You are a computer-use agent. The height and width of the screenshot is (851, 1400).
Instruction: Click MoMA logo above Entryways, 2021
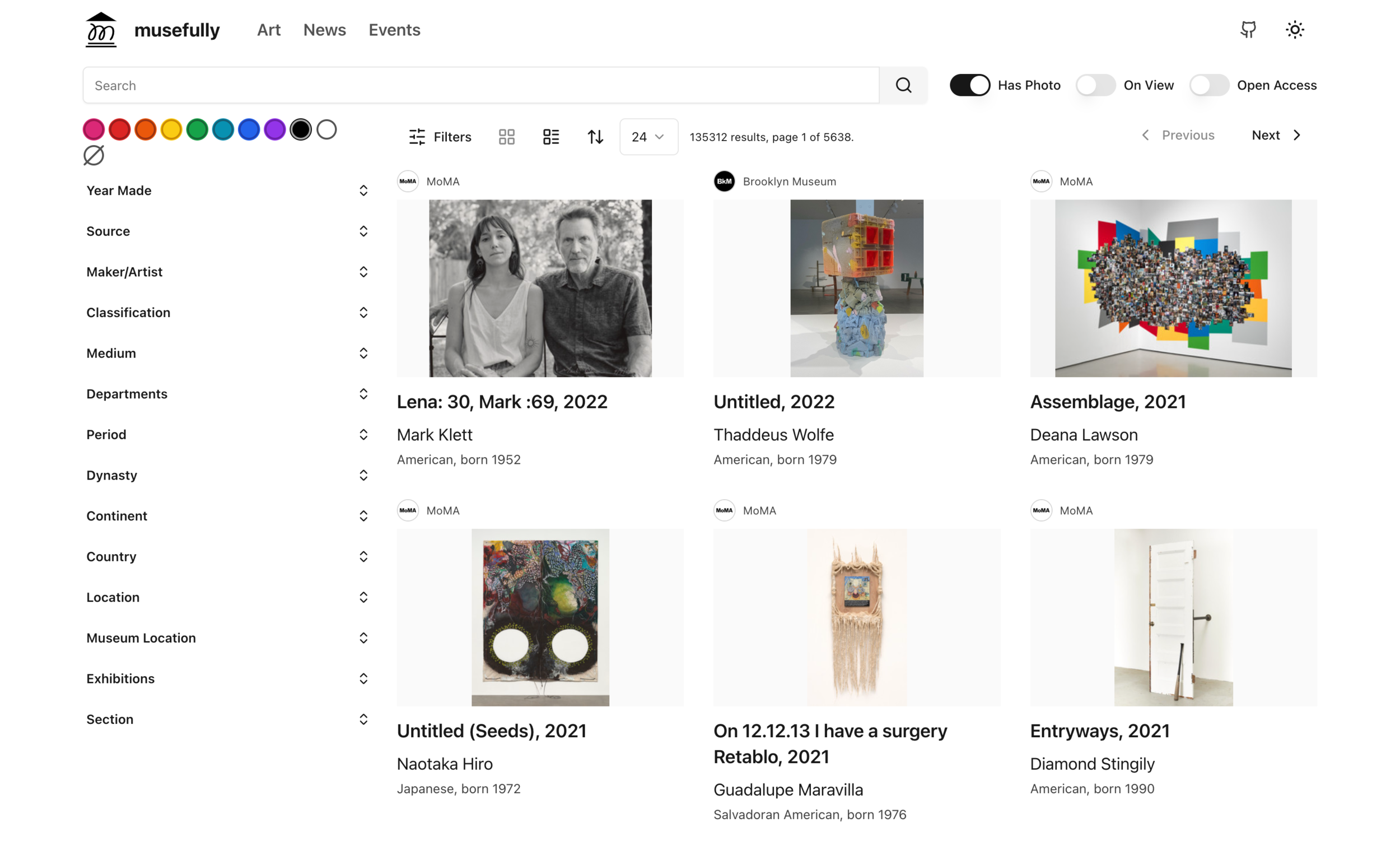click(1041, 510)
